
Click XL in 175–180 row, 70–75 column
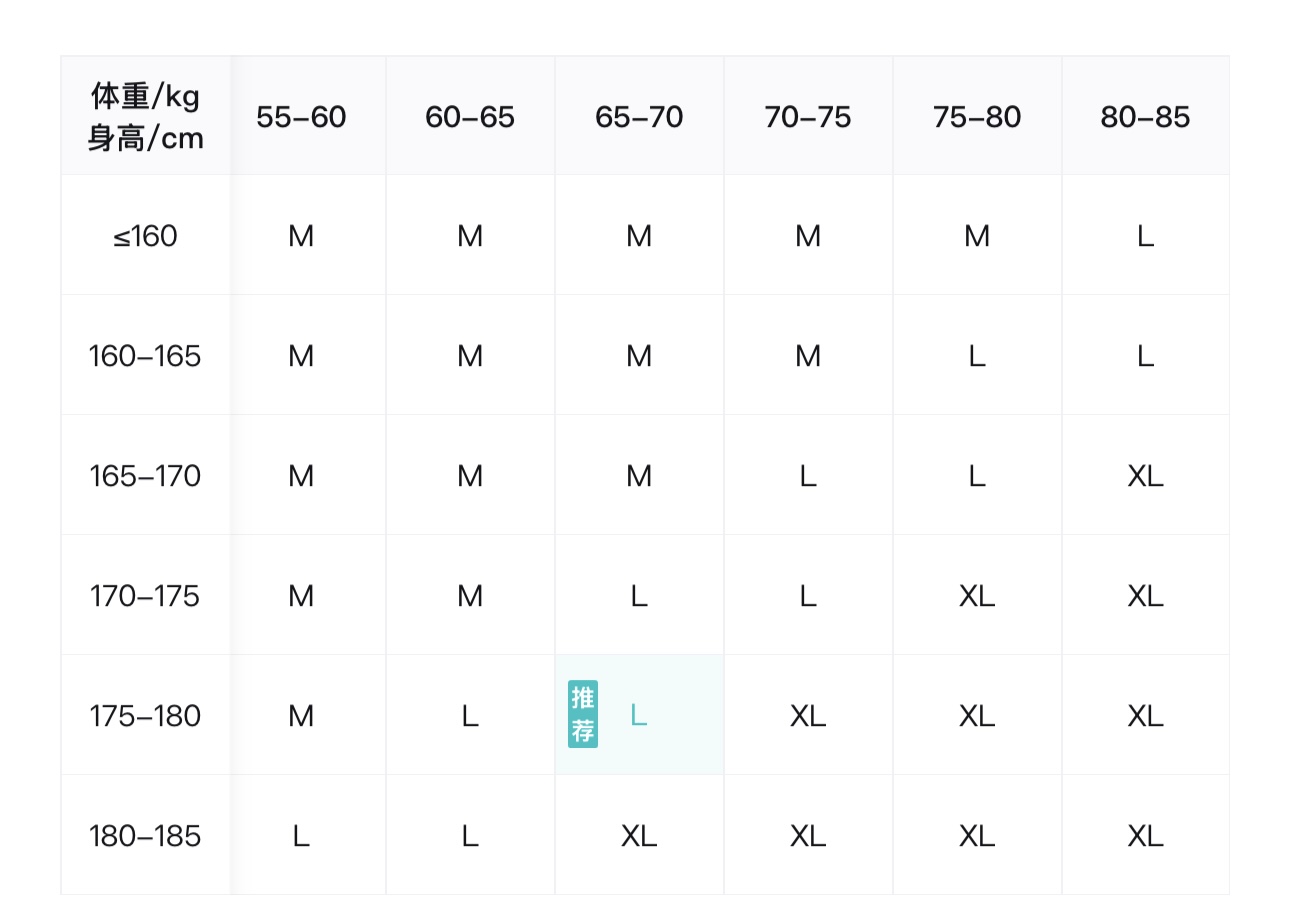tap(808, 716)
